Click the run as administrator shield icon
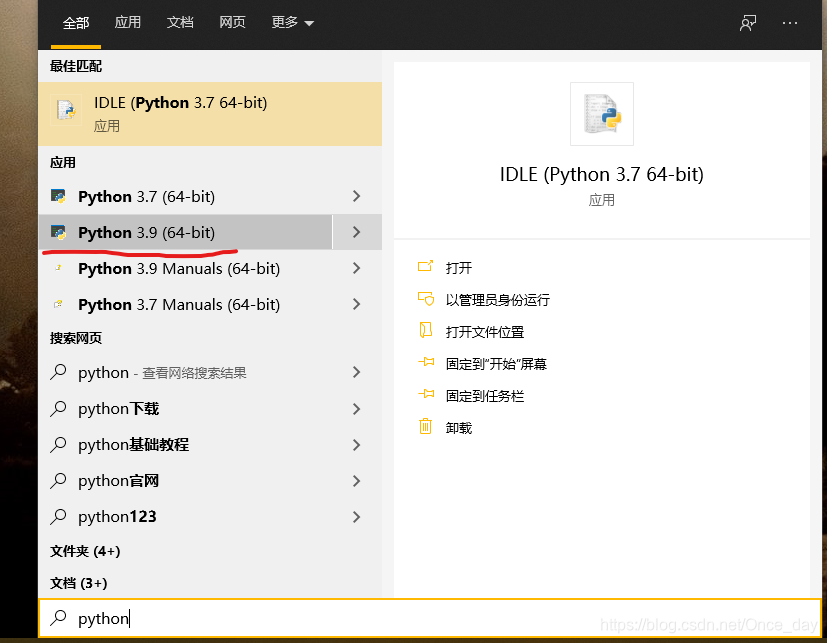The image size is (827, 643). (x=425, y=299)
